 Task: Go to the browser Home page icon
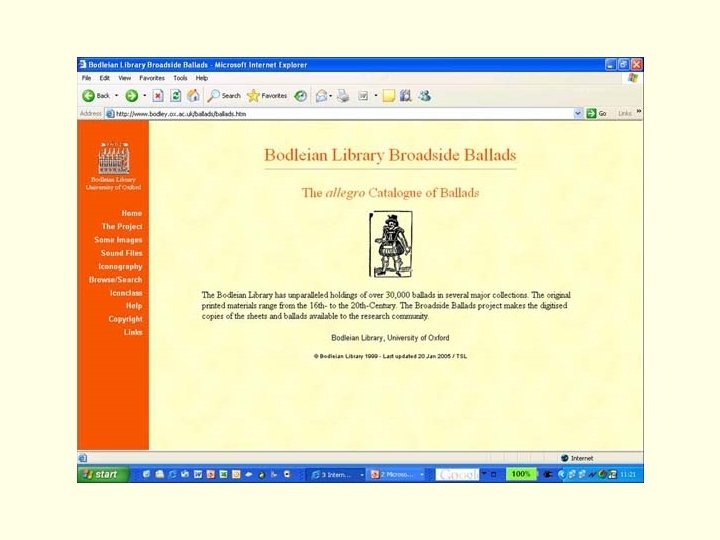click(x=193, y=96)
